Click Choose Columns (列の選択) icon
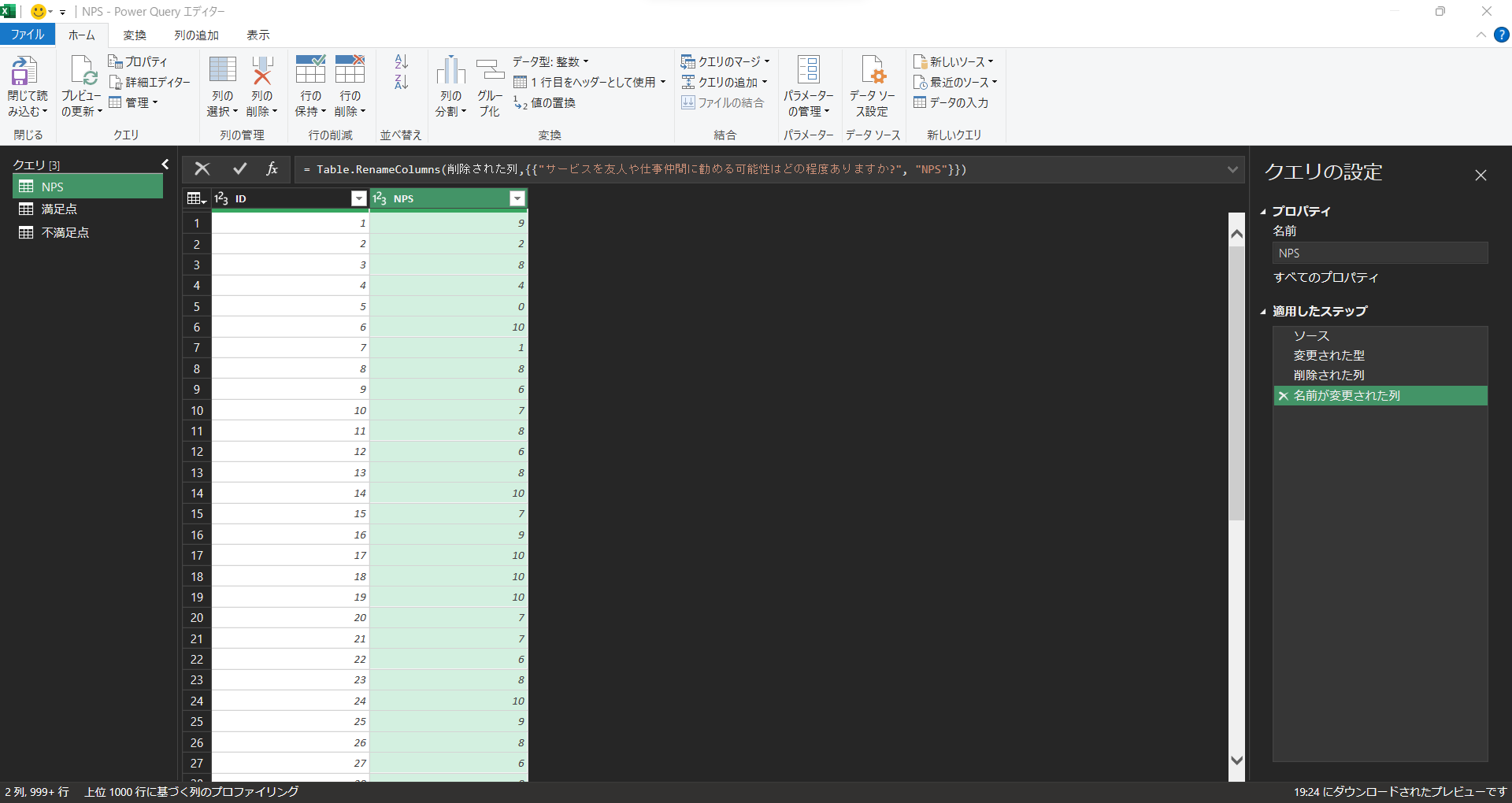 point(223,70)
